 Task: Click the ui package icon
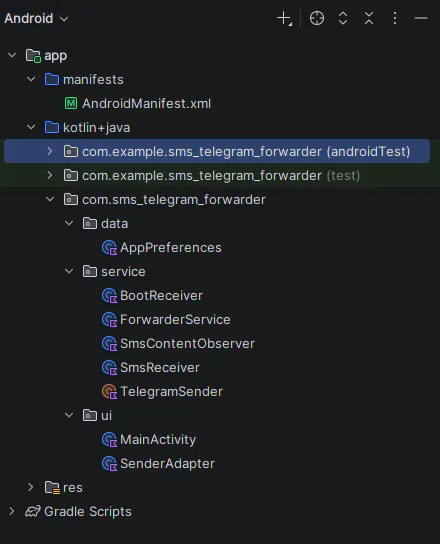coord(90,415)
